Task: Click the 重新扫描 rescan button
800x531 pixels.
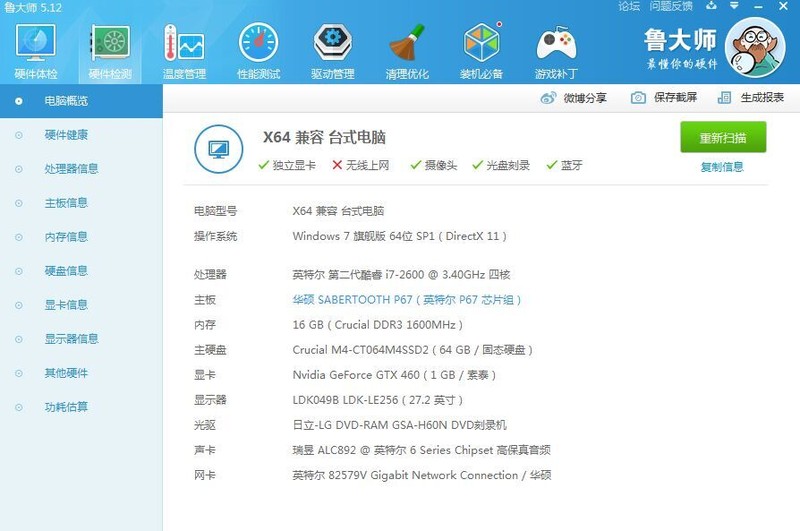Action: pyautogui.click(x=723, y=137)
